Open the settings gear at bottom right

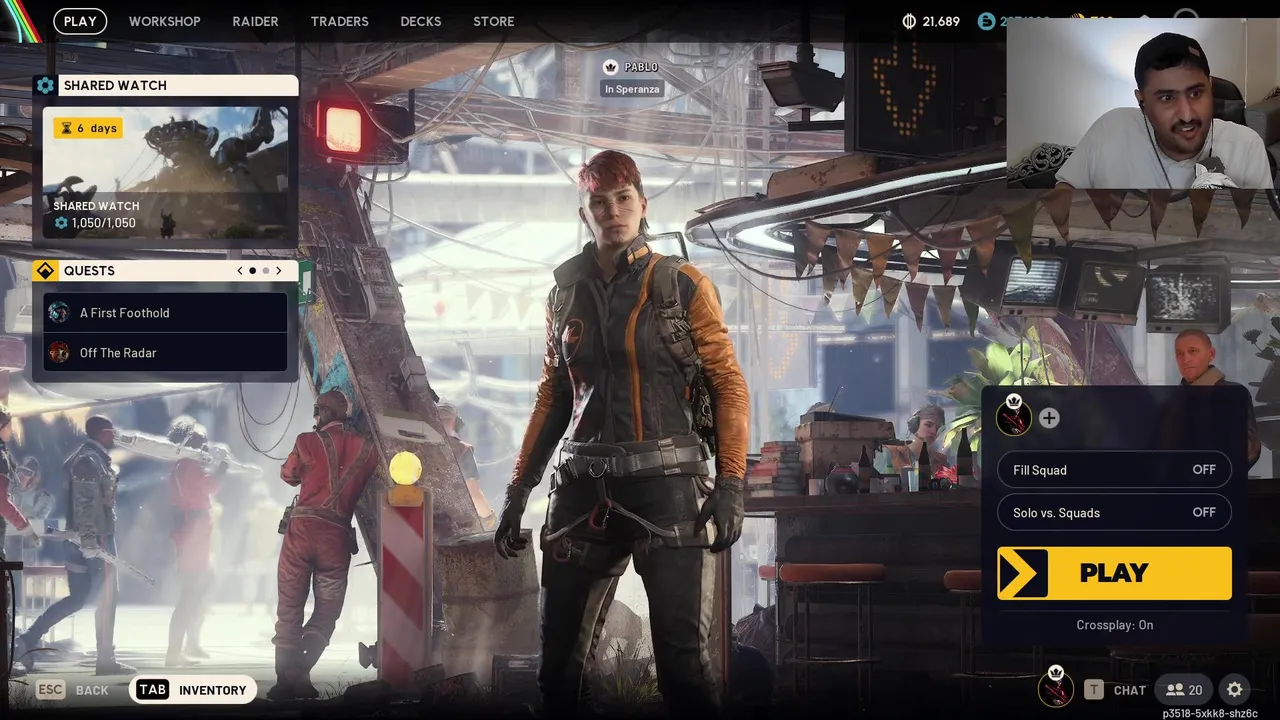[1235, 690]
